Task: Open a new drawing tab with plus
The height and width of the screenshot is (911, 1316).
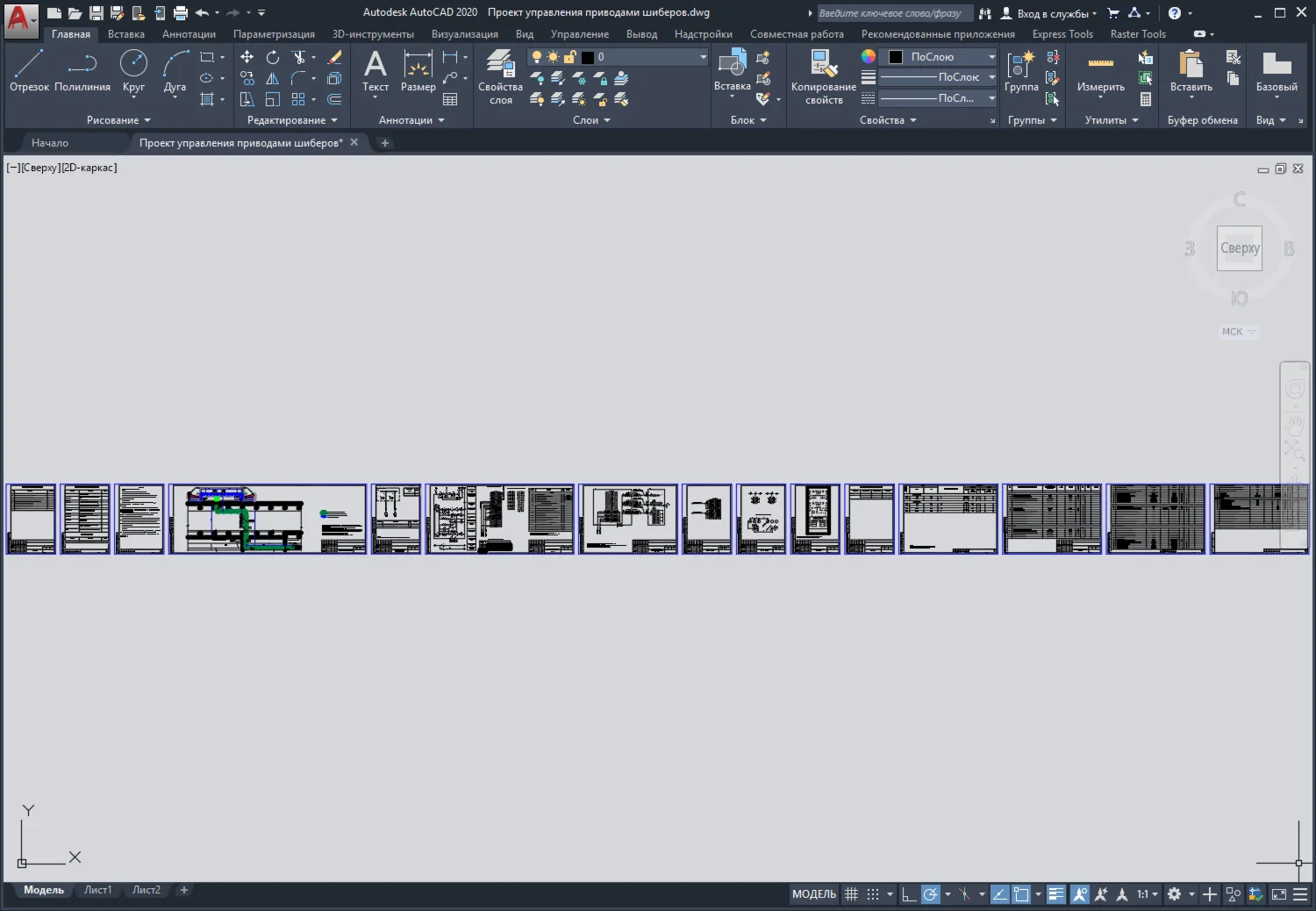Action: click(x=384, y=143)
